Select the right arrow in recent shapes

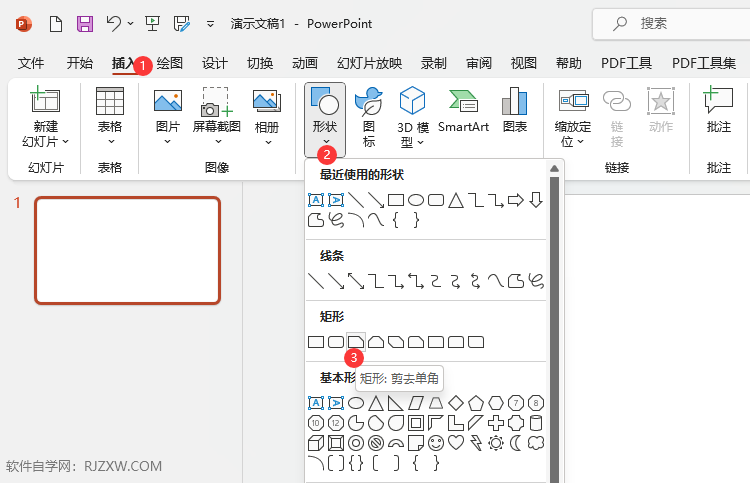tap(516, 200)
